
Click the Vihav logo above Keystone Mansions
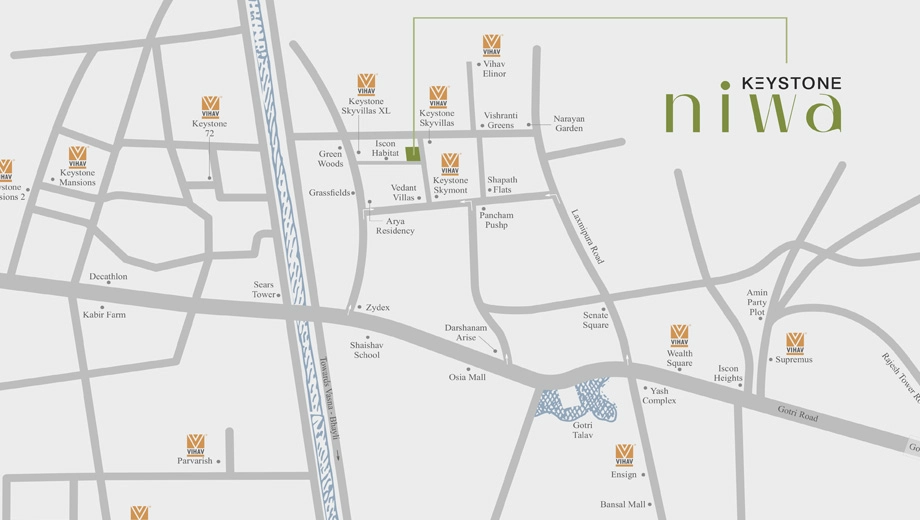click(x=77, y=157)
